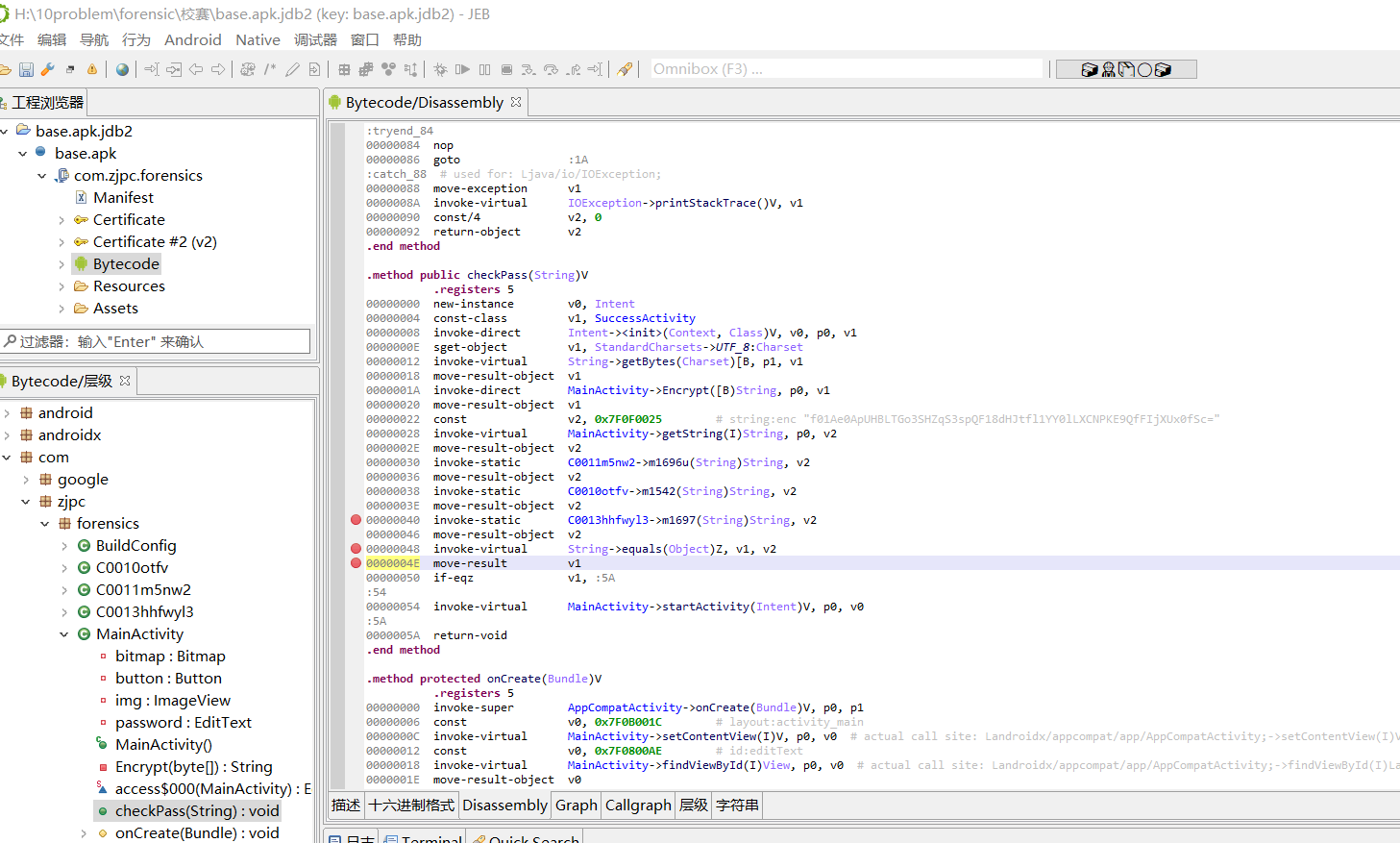The image size is (1400, 843).
Task: Open the 导航 menu
Action: pyautogui.click(x=94, y=39)
